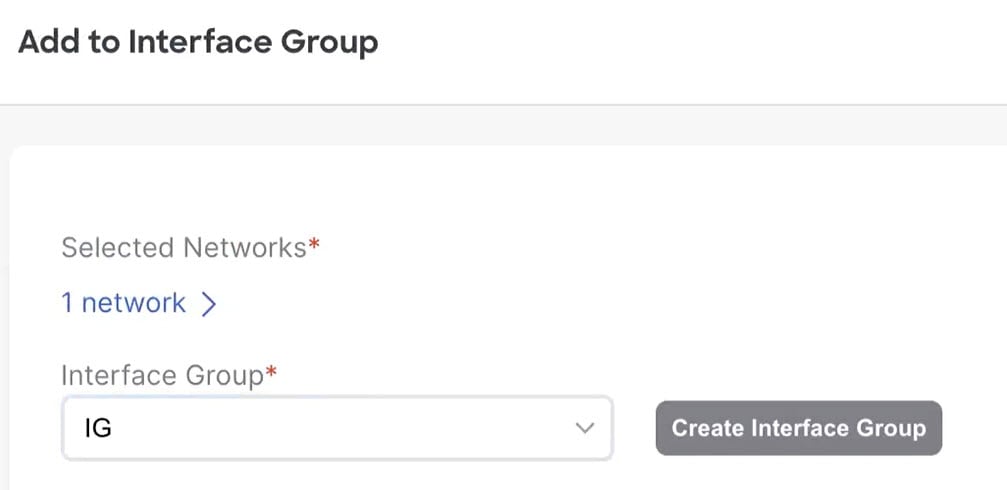
Task: Click the red asterisk after Selected Networks
Action: point(313,243)
